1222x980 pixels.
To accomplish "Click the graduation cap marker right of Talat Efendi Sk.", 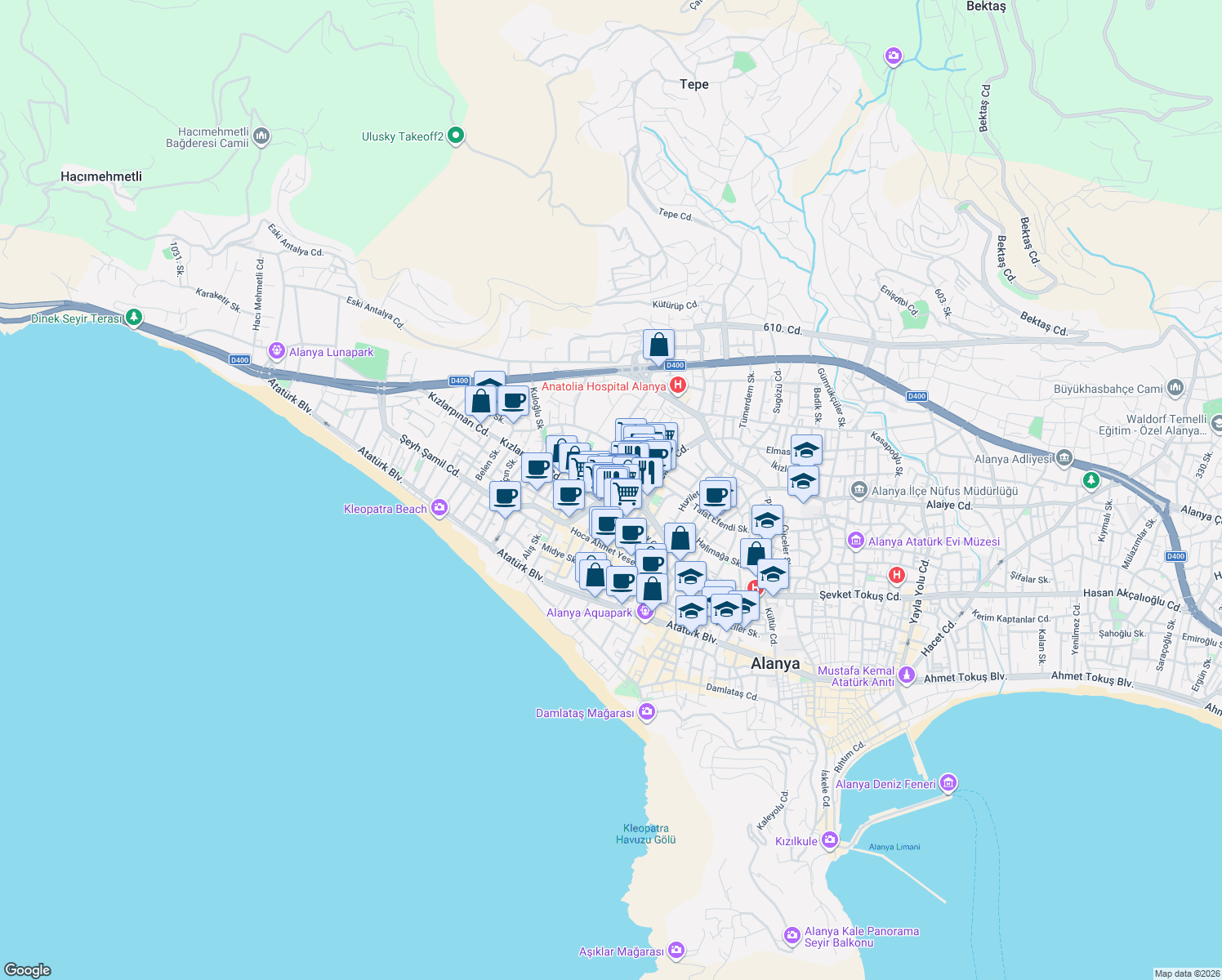I will 767,521.
